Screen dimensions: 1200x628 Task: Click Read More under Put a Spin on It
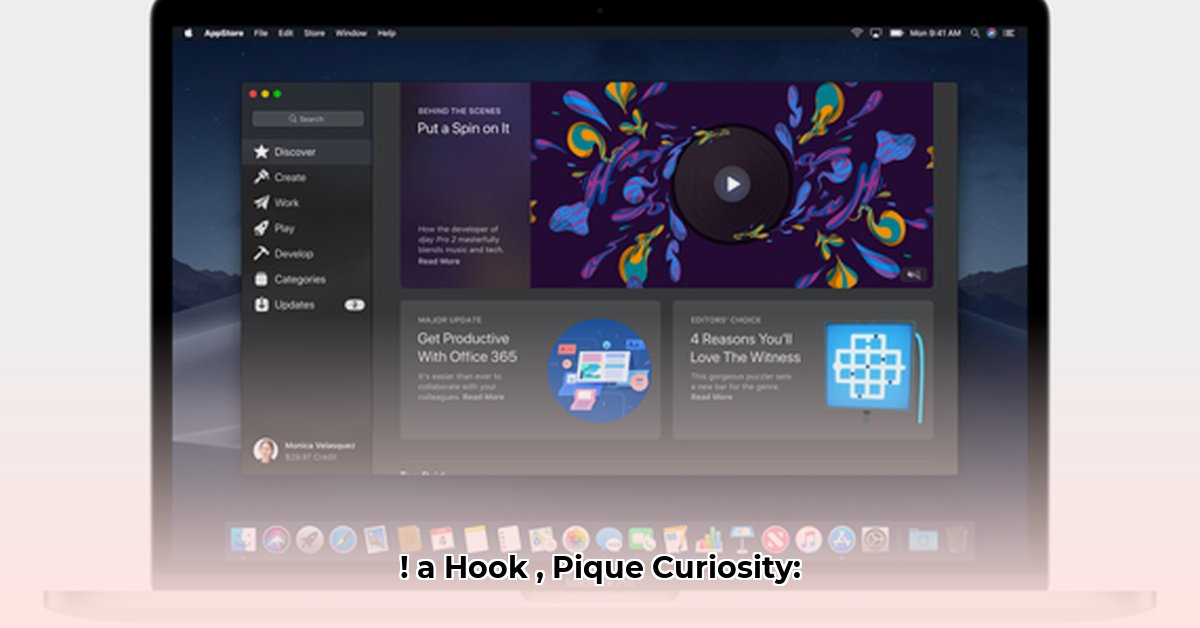(438, 261)
